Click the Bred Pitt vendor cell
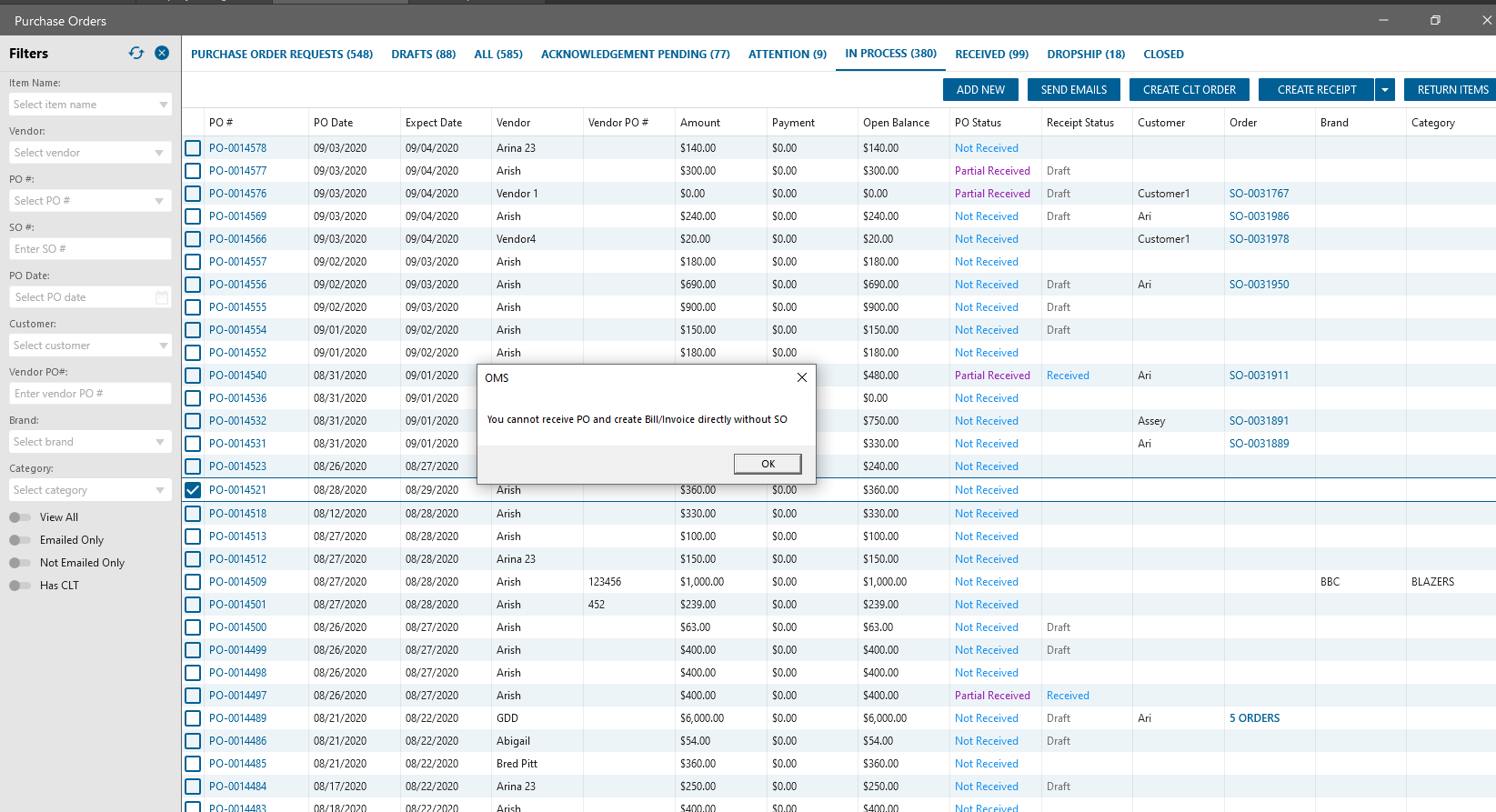Screen dimensions: 1496x812 pos(517,764)
